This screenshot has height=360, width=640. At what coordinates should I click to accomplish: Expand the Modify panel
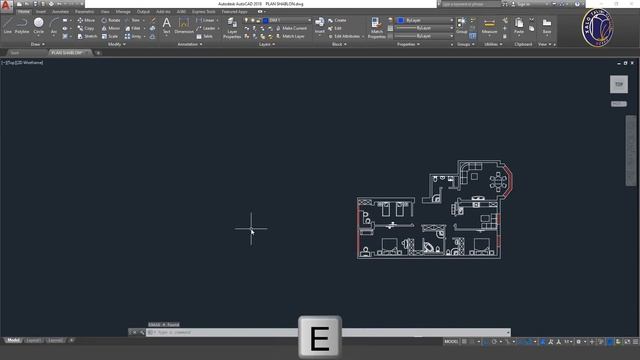click(117, 44)
